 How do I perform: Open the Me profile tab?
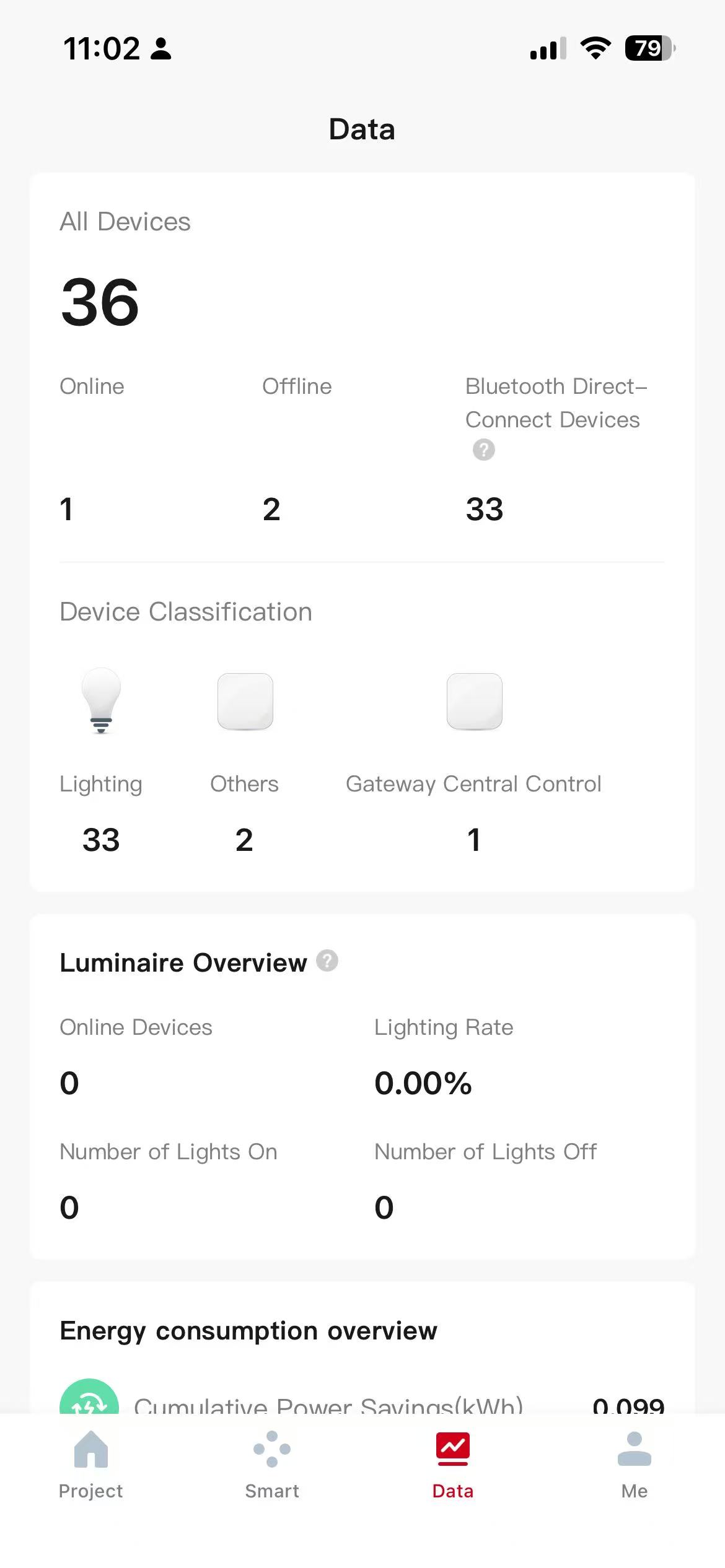(634, 1464)
